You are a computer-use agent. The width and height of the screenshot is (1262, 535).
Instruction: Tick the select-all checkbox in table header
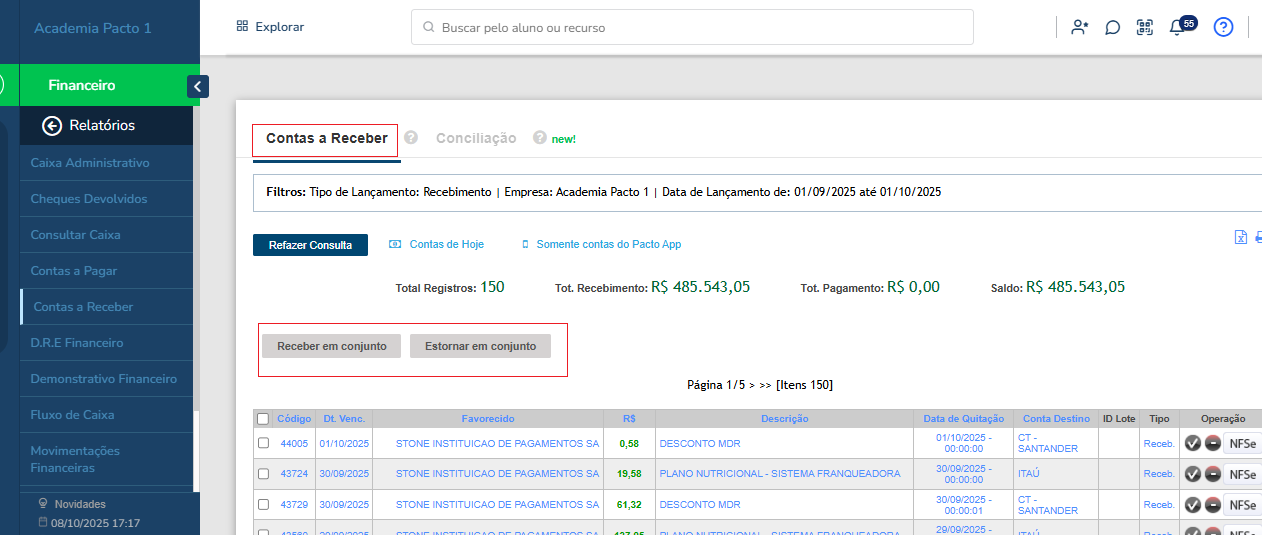coord(263,419)
